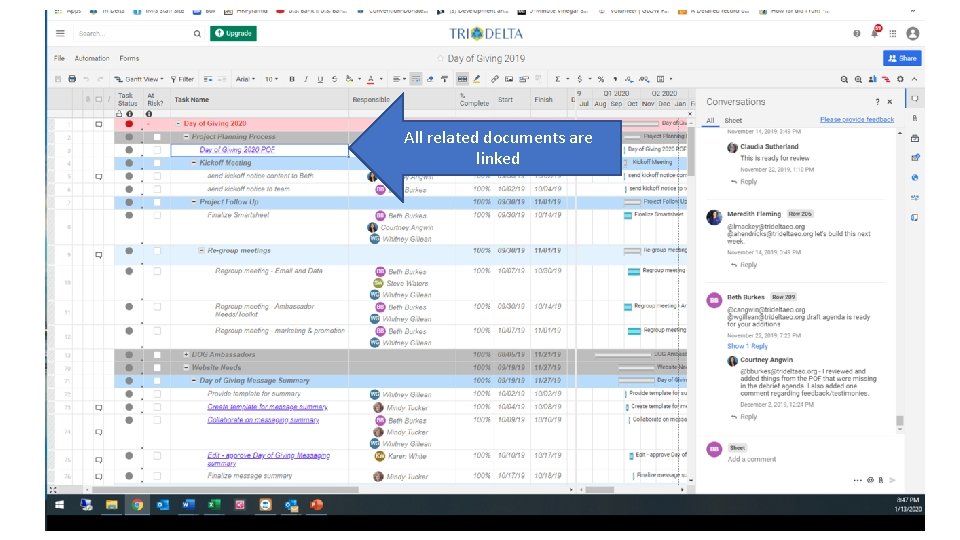960x540 pixels.
Task: Open the app launcher grid icon
Action: 893,34
